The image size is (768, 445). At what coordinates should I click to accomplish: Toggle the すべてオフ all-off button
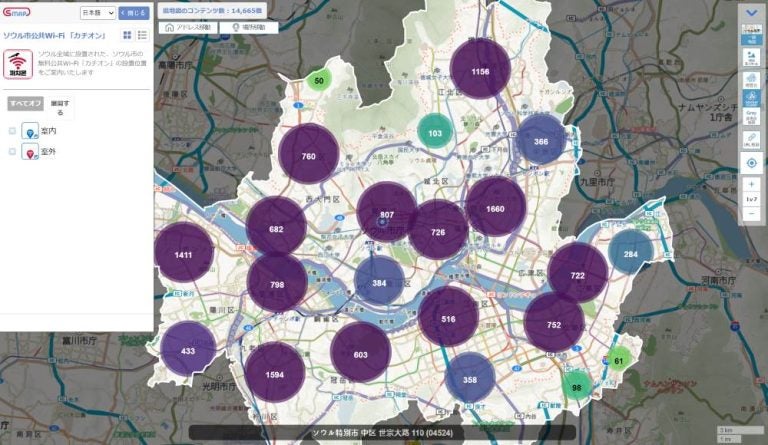pos(24,103)
